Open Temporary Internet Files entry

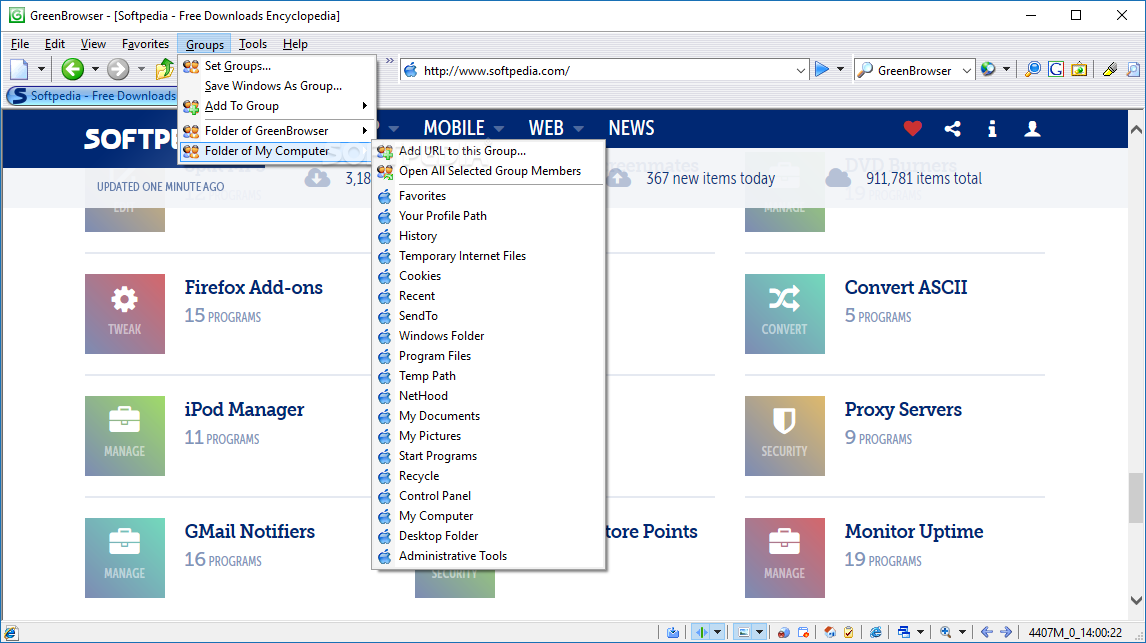[488, 256]
